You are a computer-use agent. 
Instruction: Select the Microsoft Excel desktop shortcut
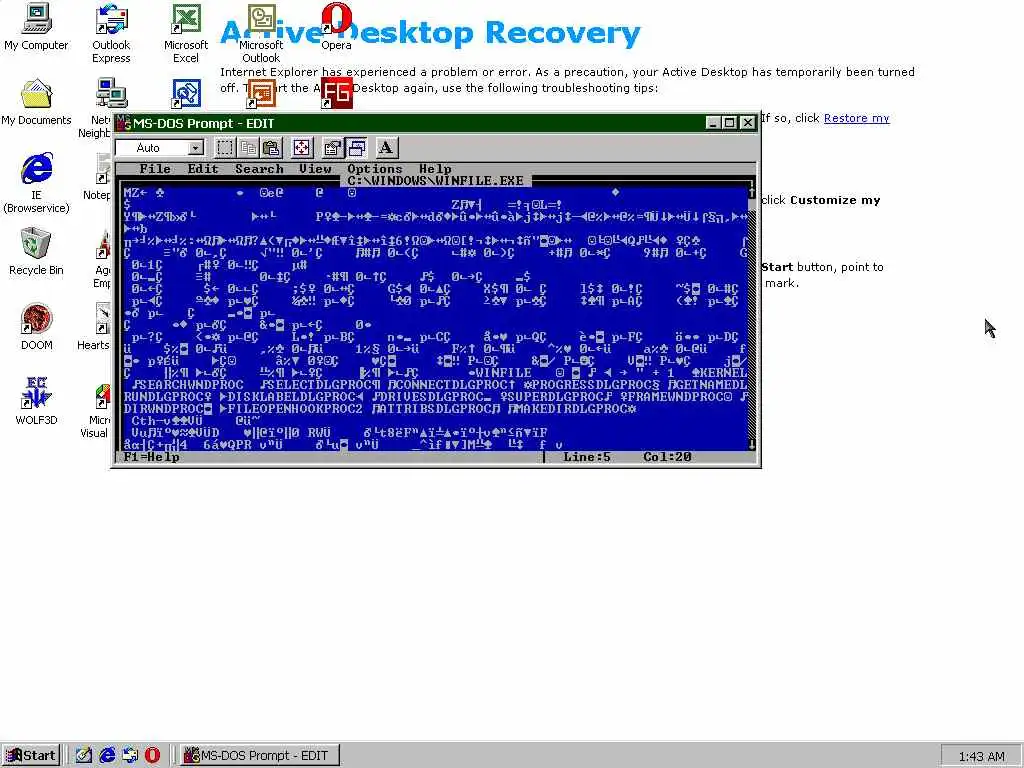(x=186, y=34)
